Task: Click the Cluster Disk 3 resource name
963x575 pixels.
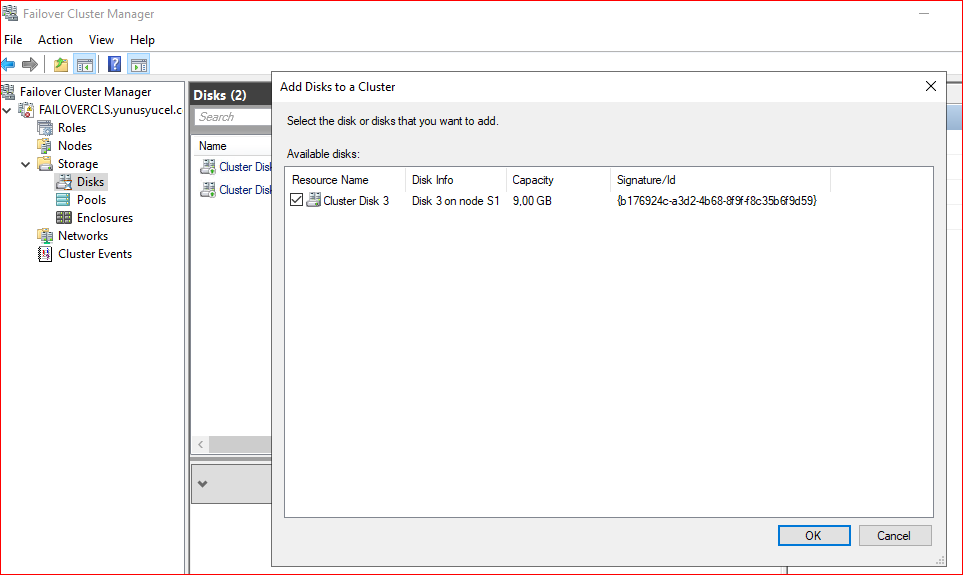Action: tap(356, 200)
